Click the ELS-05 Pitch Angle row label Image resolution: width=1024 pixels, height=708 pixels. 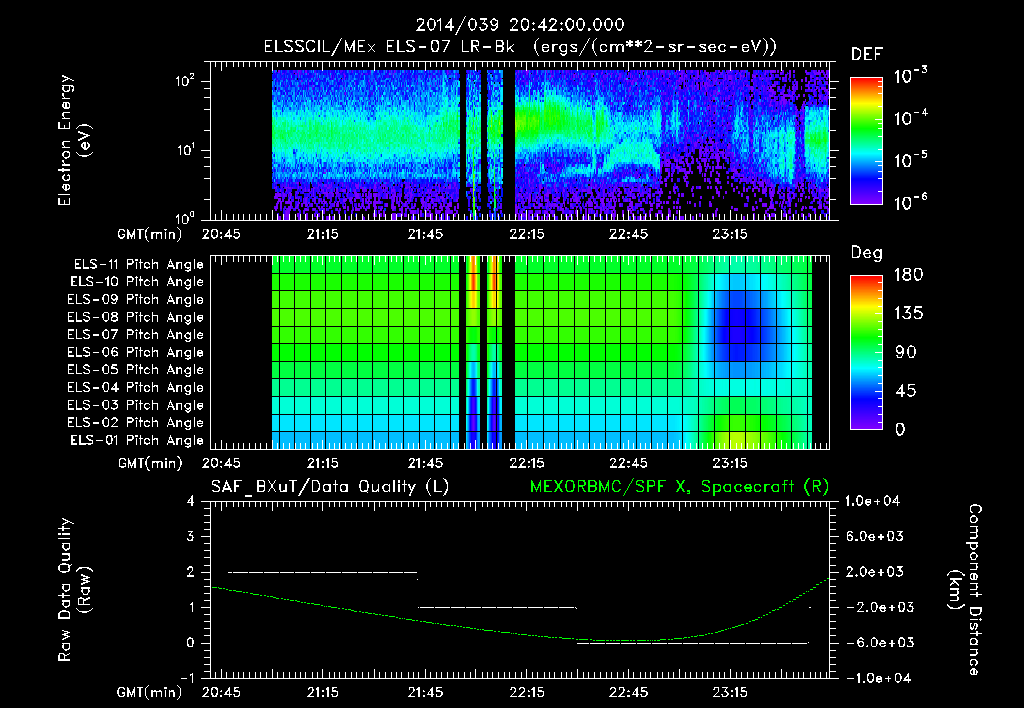[x=135, y=370]
